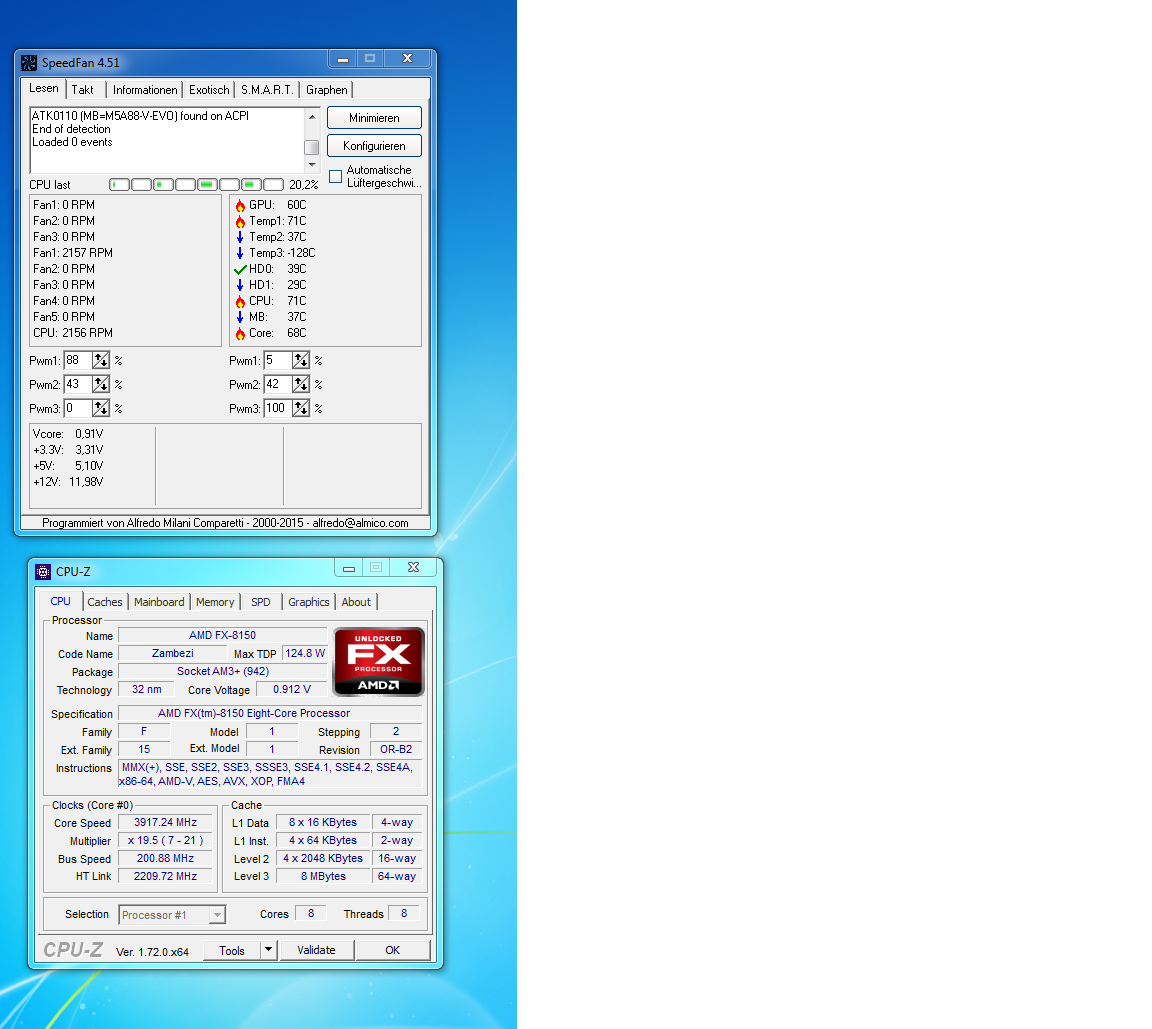This screenshot has width=1152, height=1029.
Task: Click the Validate button
Action: click(x=317, y=950)
